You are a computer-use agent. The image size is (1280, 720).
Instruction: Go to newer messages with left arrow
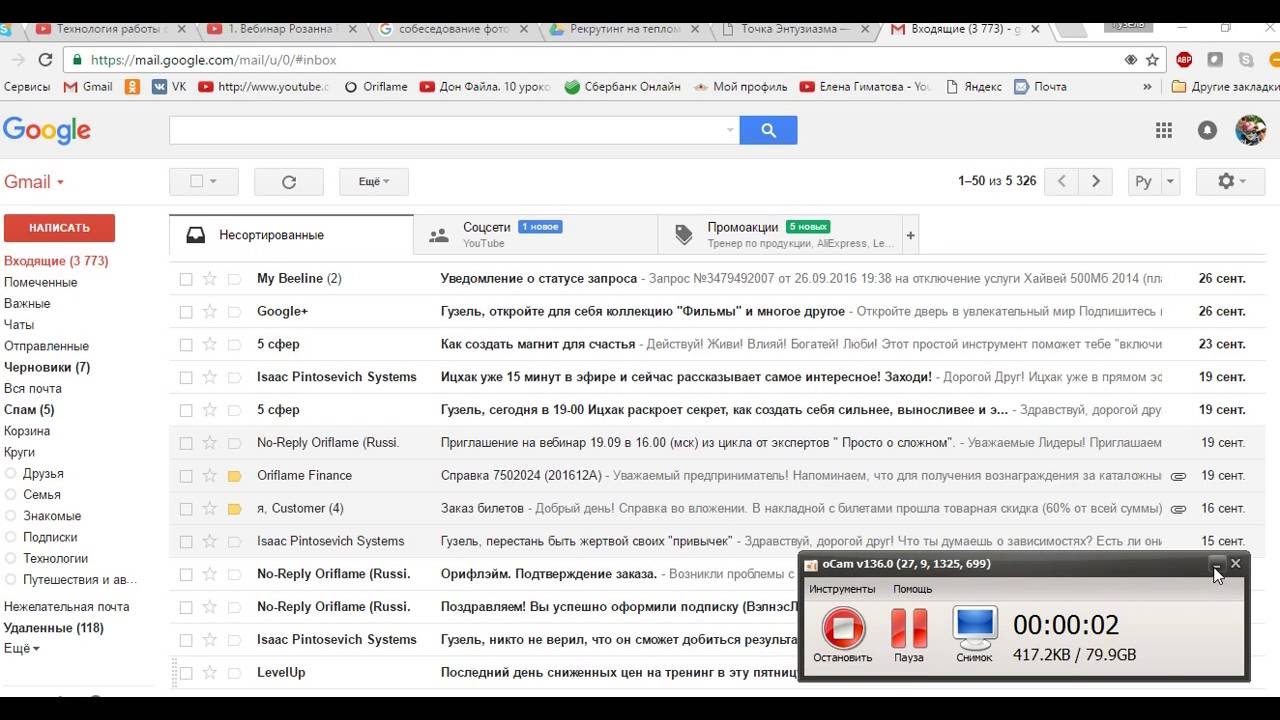1062,181
